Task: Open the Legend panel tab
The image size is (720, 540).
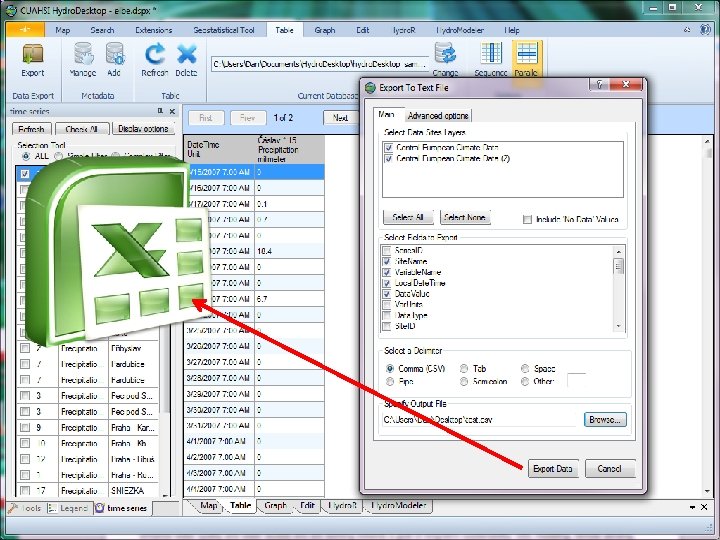Action: pos(68,508)
